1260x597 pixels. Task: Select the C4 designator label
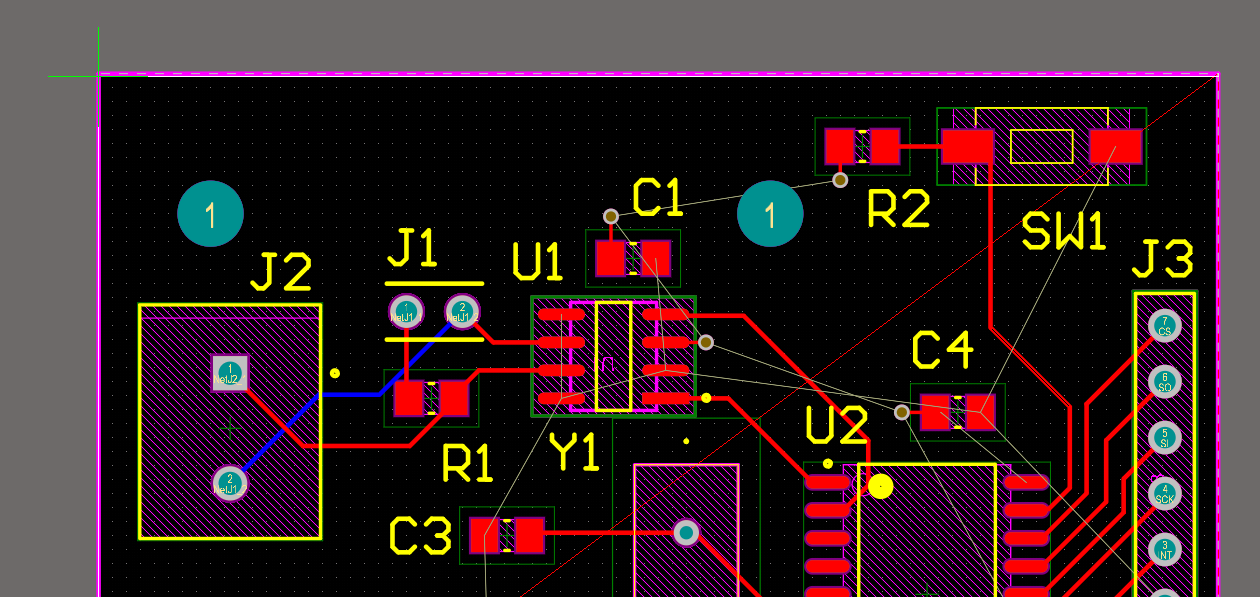coord(943,350)
